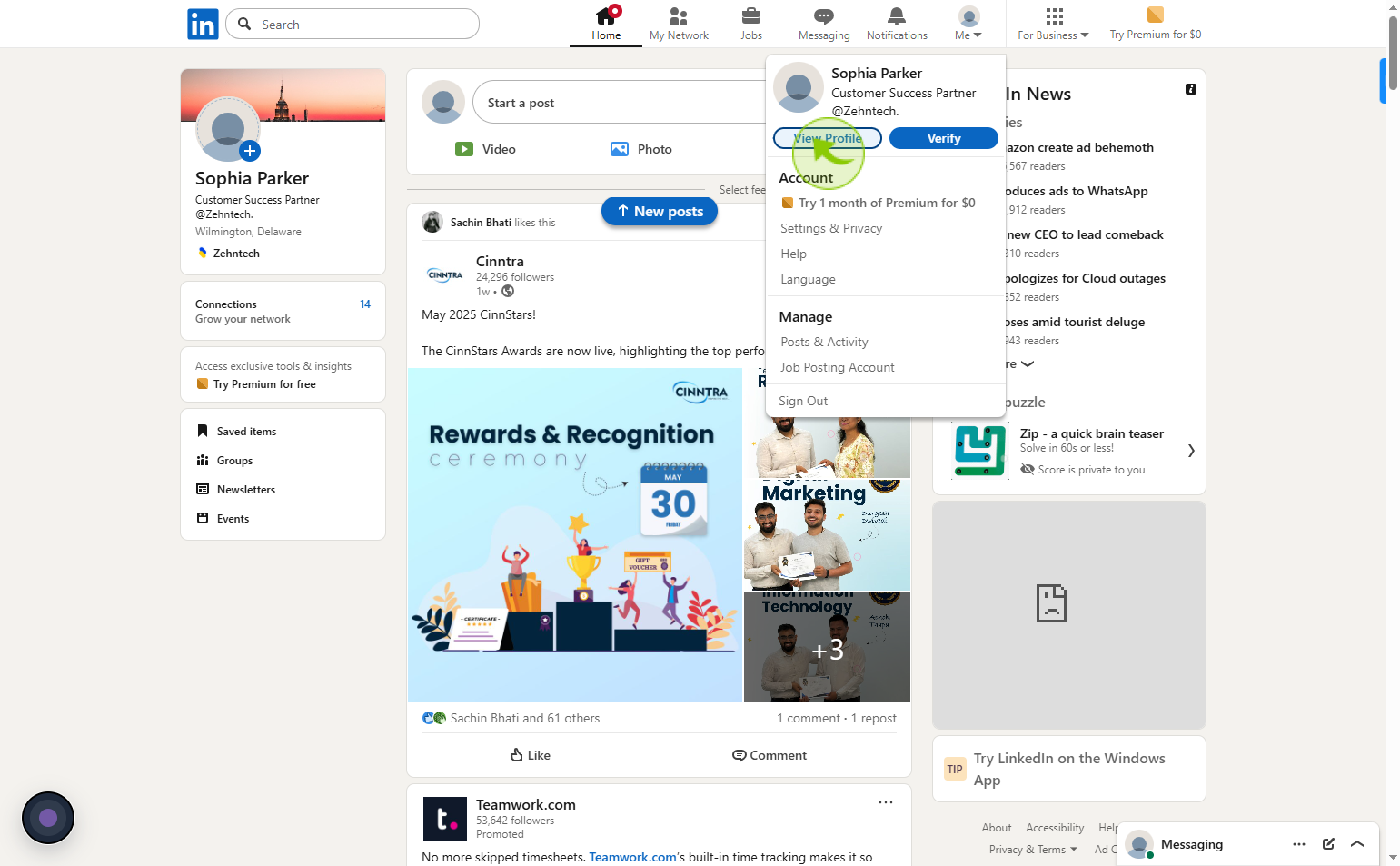Viewport: 1400px width, 866px height.
Task: Open Connections count 14
Action: 365,304
